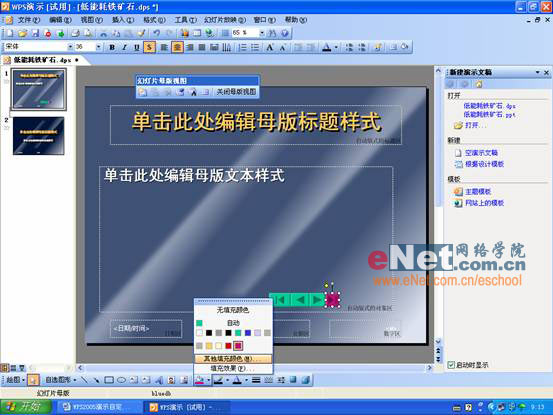
Task: Click 关闭母版视图 button
Action: [236, 92]
